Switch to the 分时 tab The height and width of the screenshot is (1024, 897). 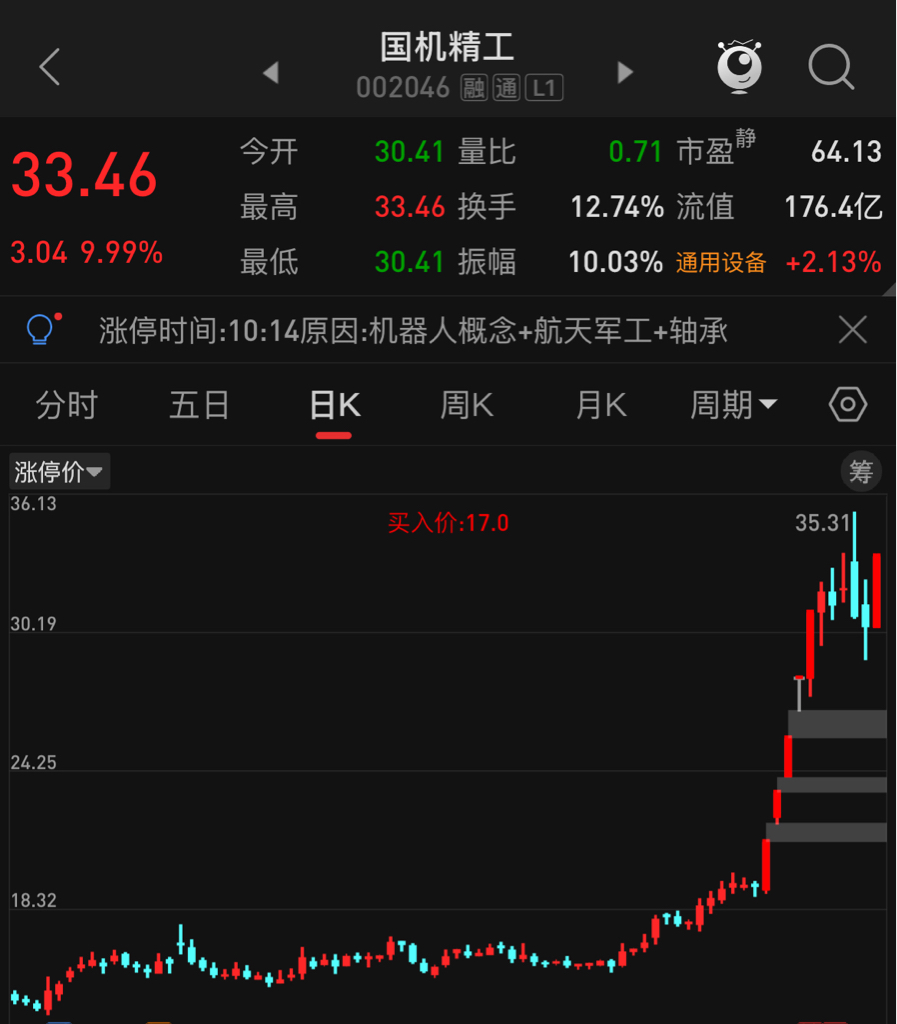66,405
